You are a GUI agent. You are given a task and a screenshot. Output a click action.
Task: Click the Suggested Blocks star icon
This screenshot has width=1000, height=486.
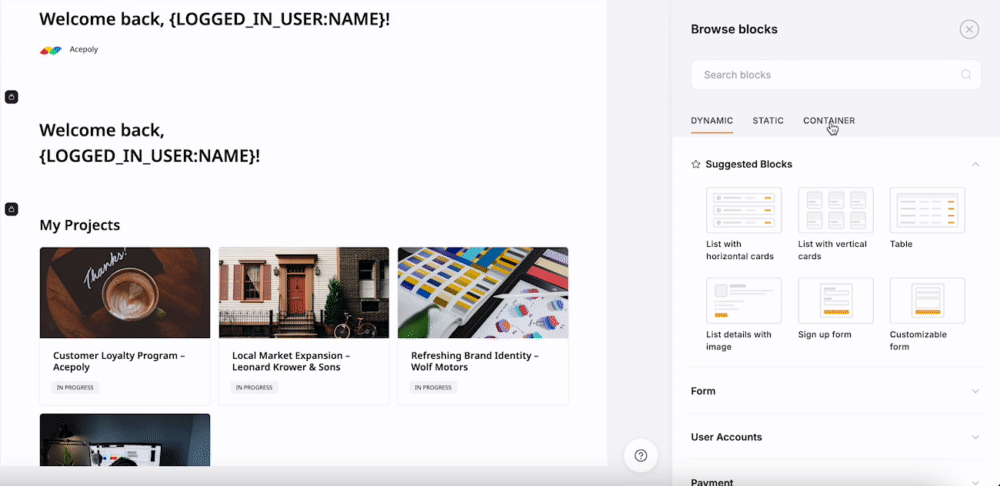pos(696,165)
